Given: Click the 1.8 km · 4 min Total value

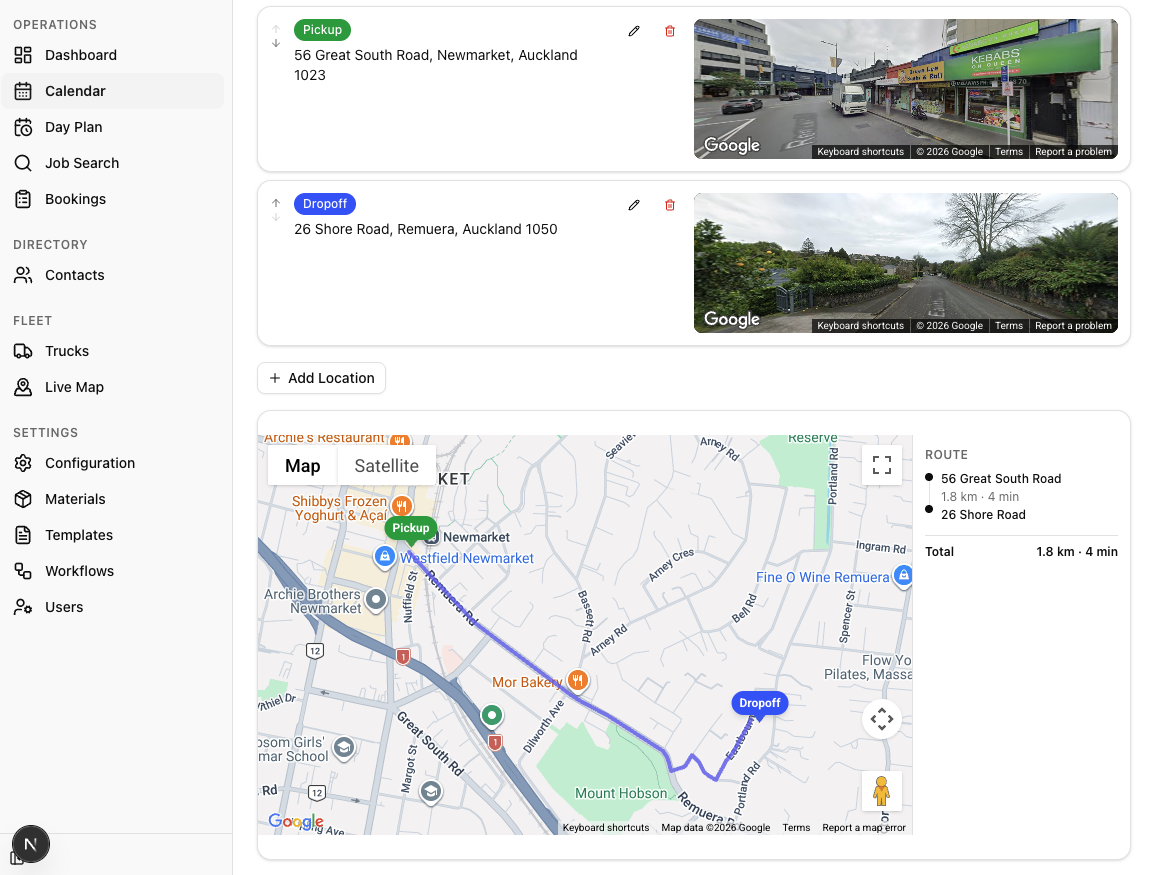Looking at the screenshot, I should (x=1076, y=552).
